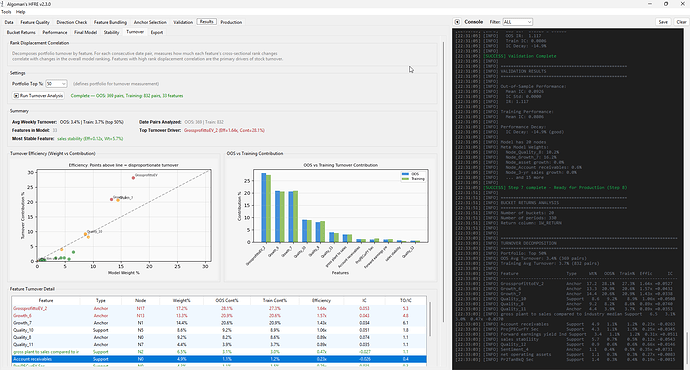Switch to the Stability sub-tab
Viewport: 690px width, 370px height.
(x=111, y=32)
